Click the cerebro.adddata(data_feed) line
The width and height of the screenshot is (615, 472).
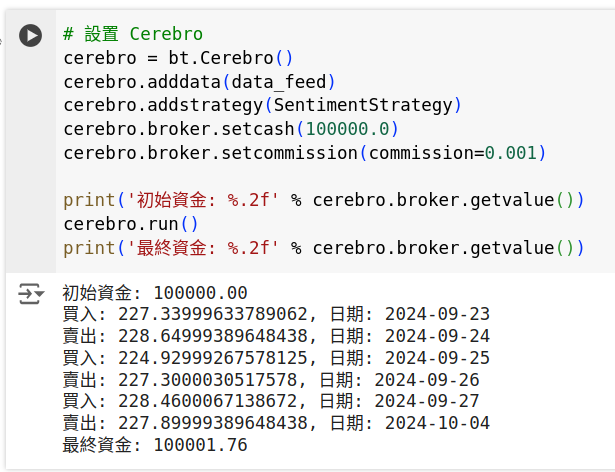199,82
